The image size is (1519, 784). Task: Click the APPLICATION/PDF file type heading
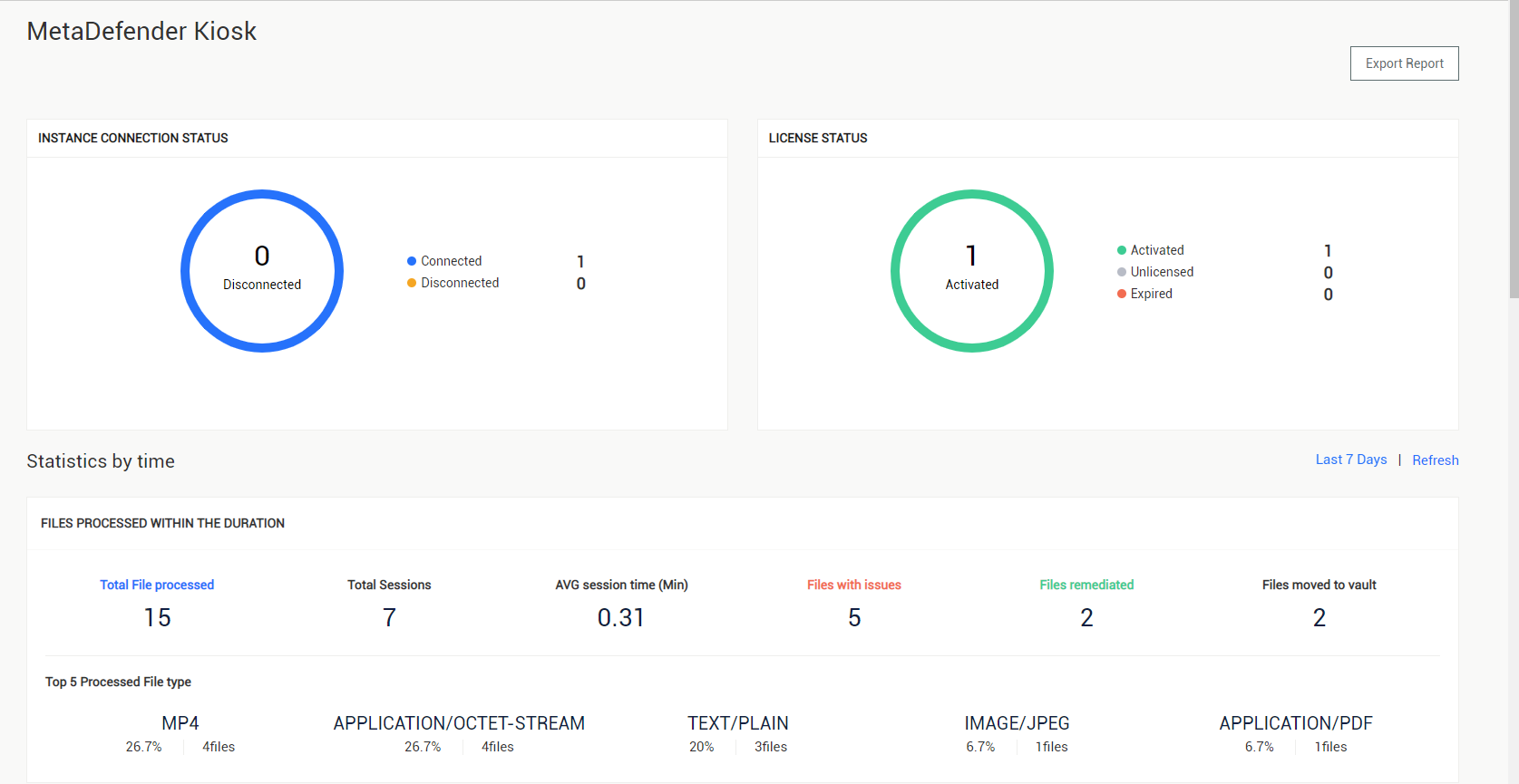[x=1296, y=723]
